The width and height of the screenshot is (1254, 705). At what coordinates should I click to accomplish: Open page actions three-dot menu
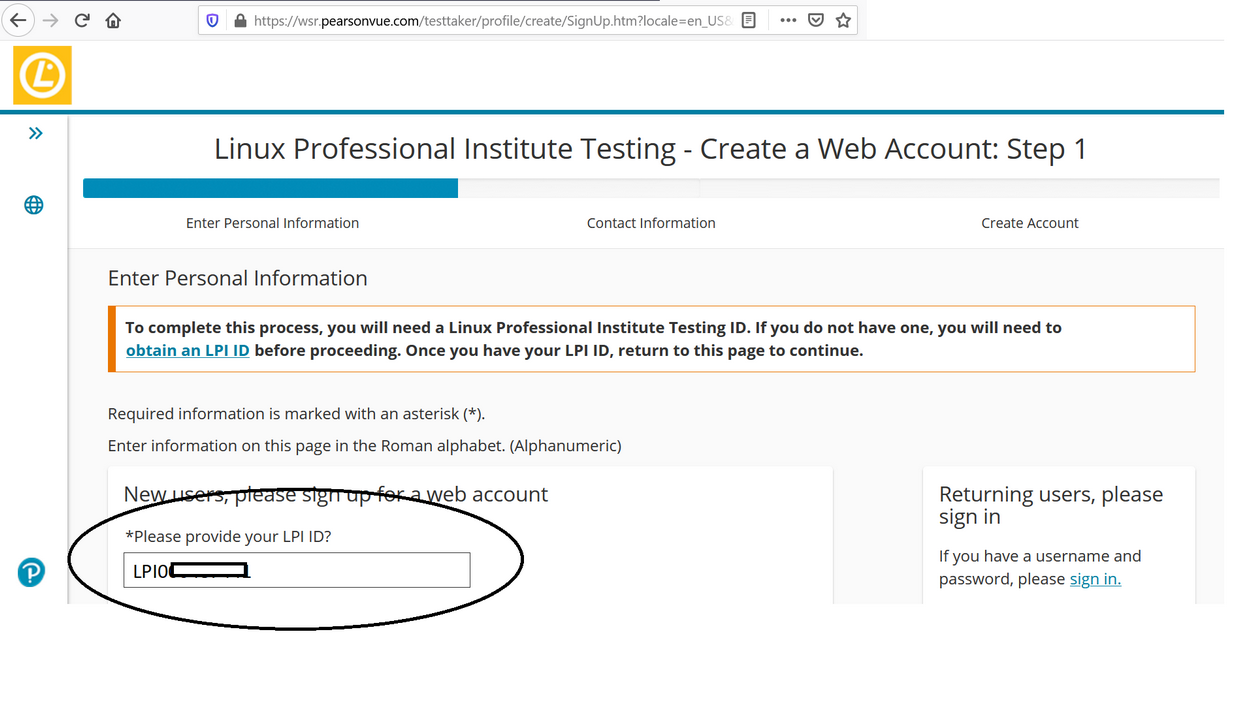(787, 20)
